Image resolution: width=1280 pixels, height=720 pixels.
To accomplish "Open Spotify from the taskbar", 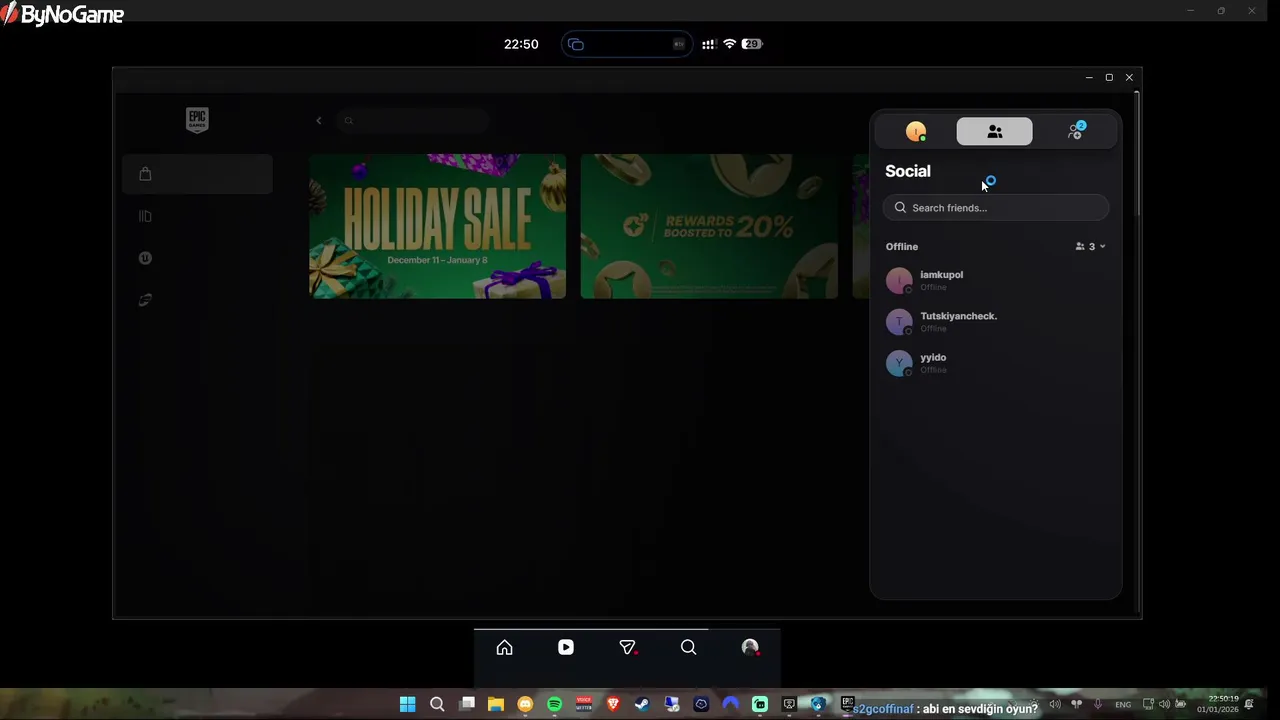I will click(x=555, y=705).
